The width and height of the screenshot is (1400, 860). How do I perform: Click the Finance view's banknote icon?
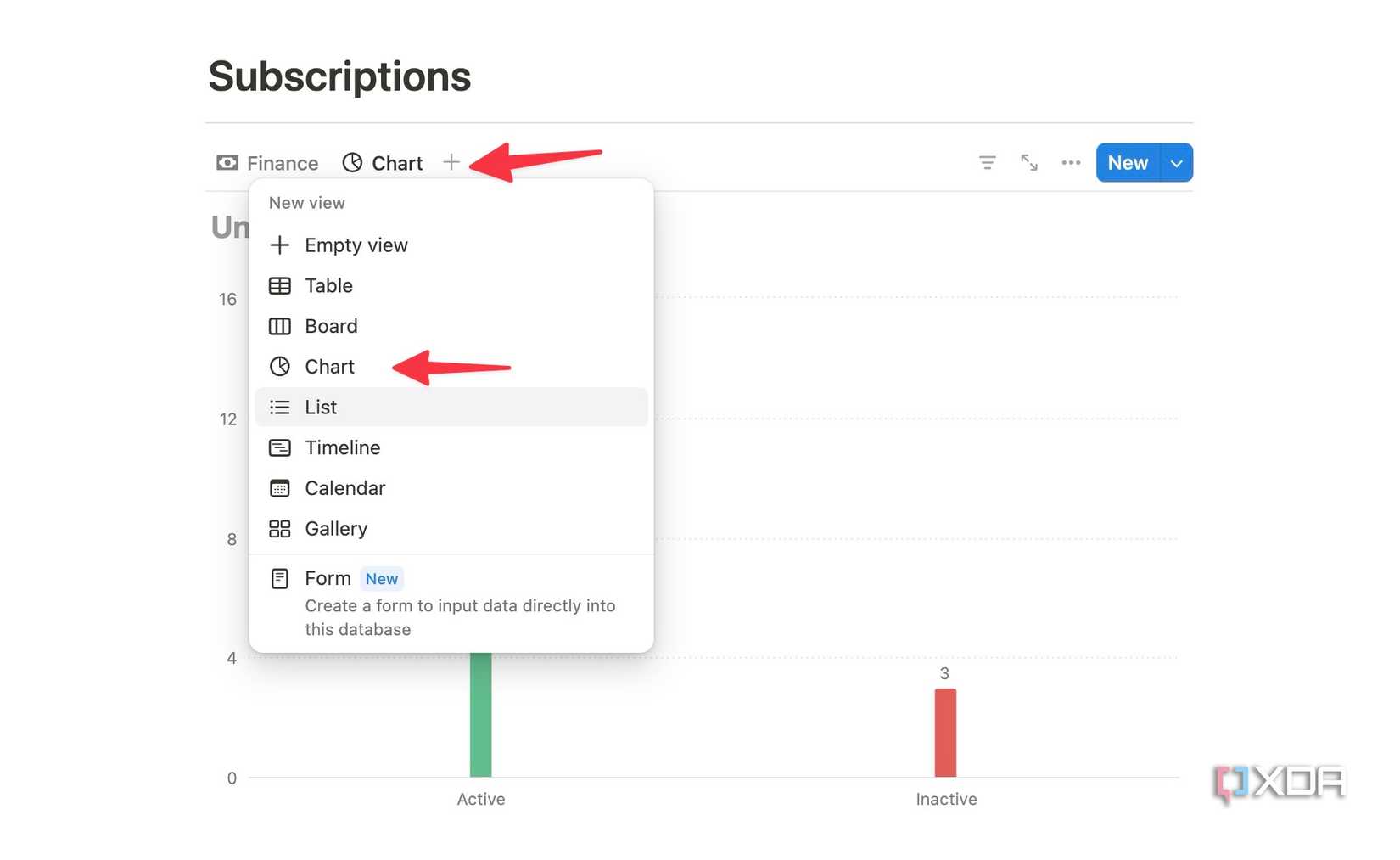[226, 162]
